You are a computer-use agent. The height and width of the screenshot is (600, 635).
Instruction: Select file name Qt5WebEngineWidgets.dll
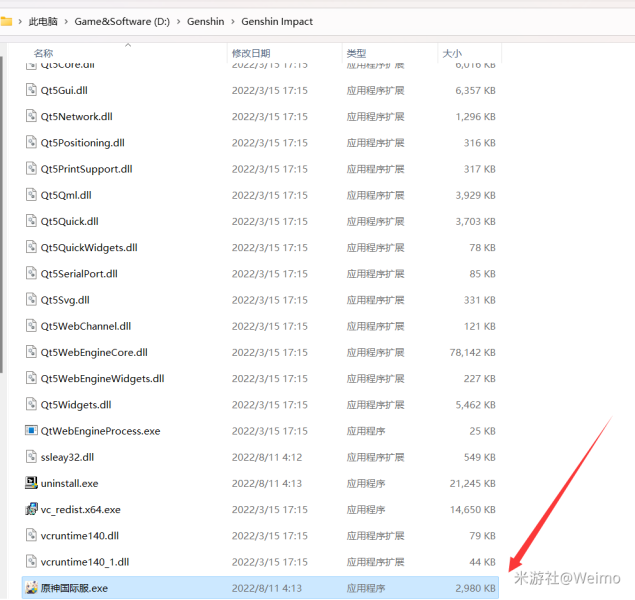(102, 379)
